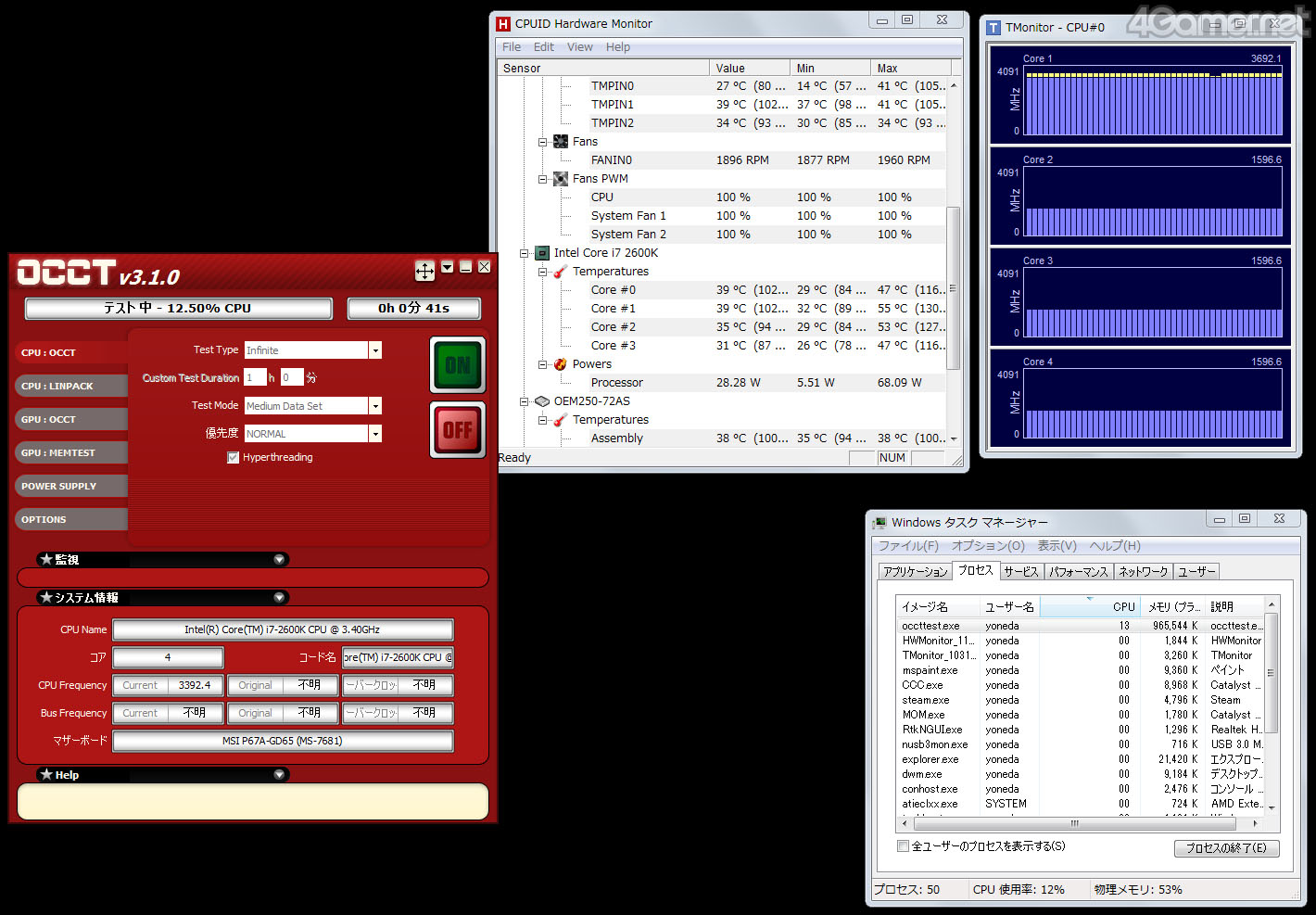This screenshot has height=915, width=1316.
Task: Click the Fans PWM node icon in HWMonitor
Action: 561,179
